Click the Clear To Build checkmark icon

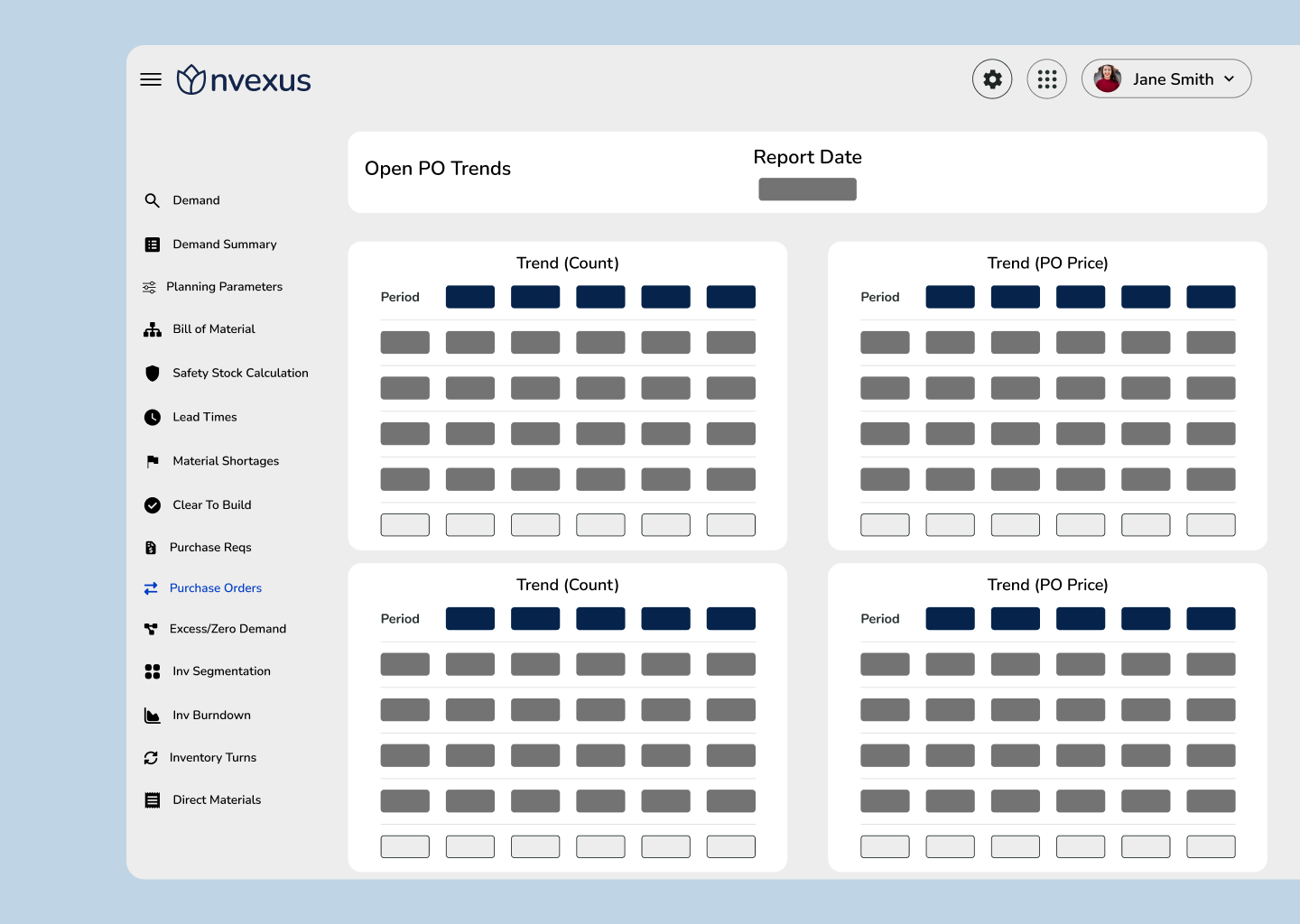point(153,505)
